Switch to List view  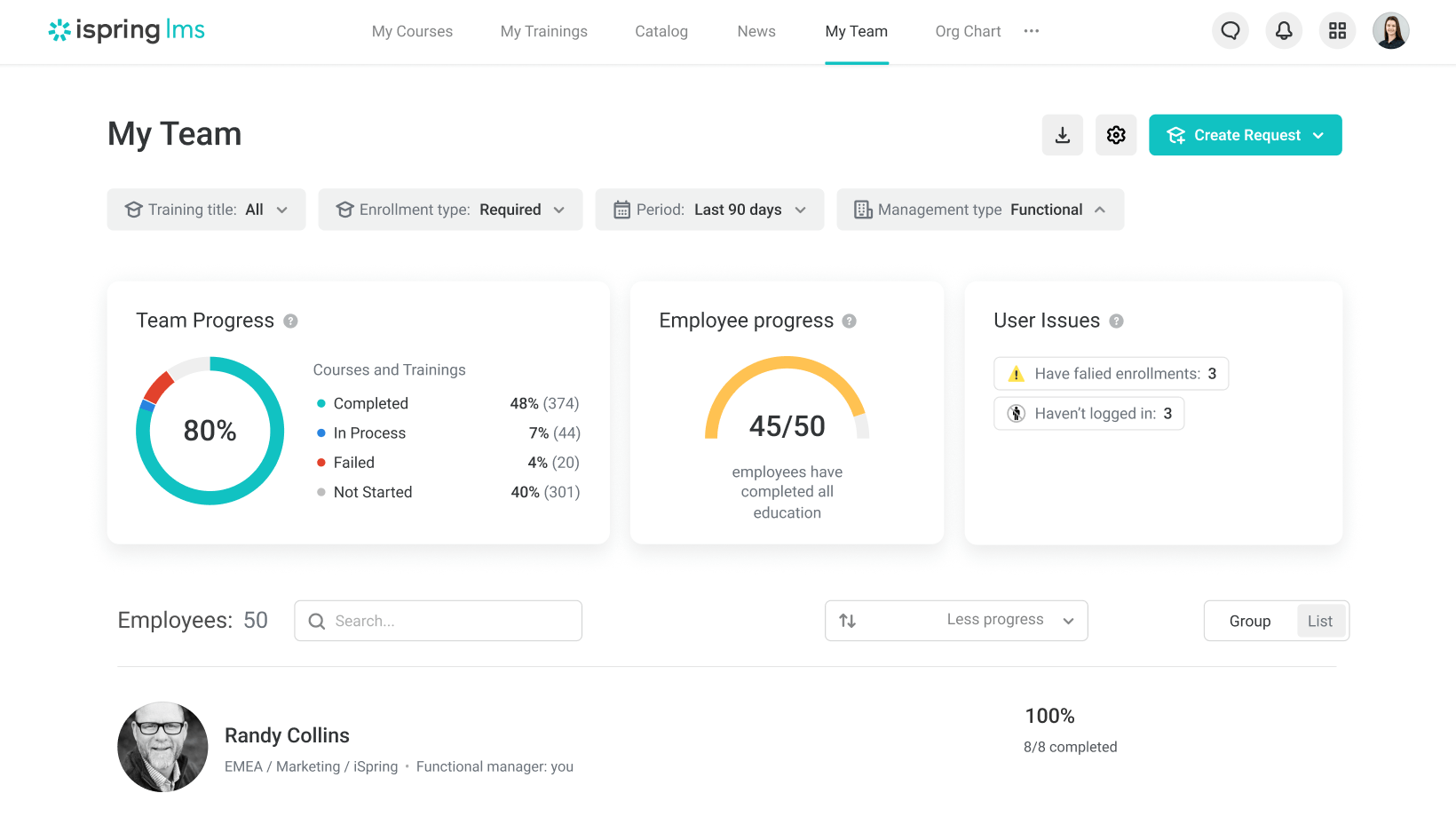coord(1320,622)
